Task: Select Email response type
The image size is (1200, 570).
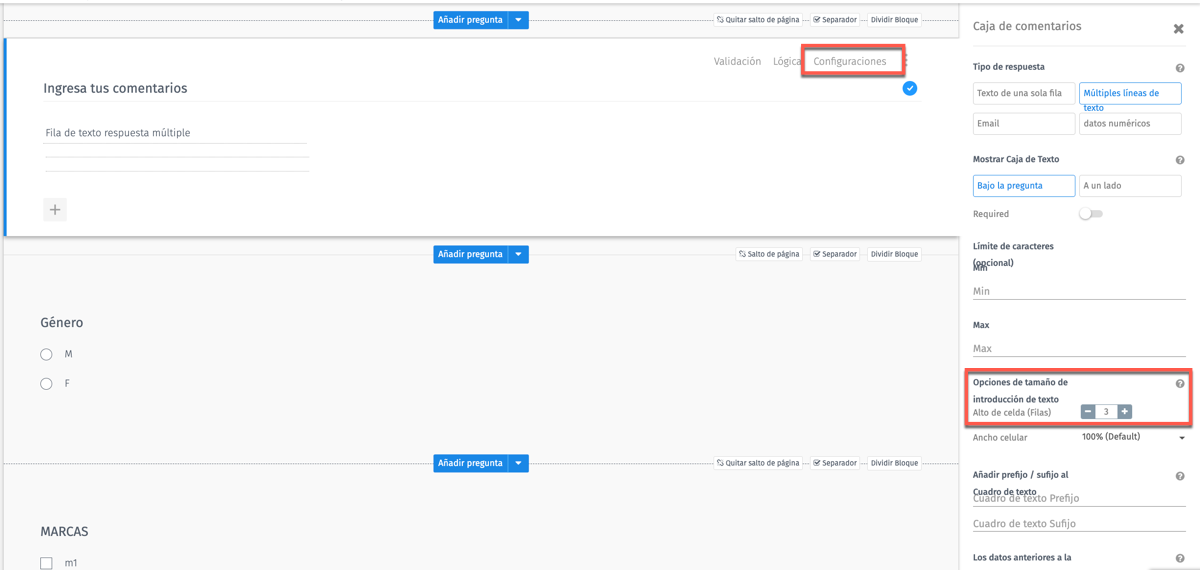Action: [x=1024, y=123]
